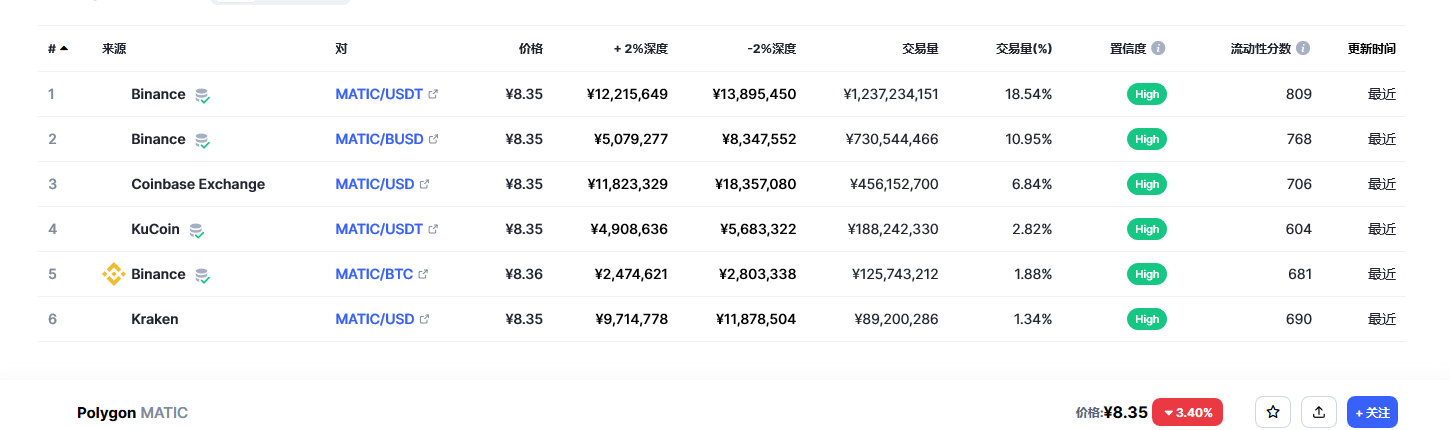Viewport: 1450px width, 430px height.
Task: Click the external link icon next to MATIC/BUSD
Action: 433,139
